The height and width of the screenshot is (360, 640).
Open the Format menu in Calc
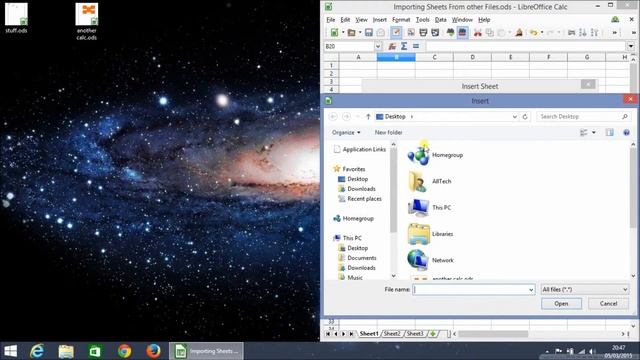pyautogui.click(x=401, y=20)
